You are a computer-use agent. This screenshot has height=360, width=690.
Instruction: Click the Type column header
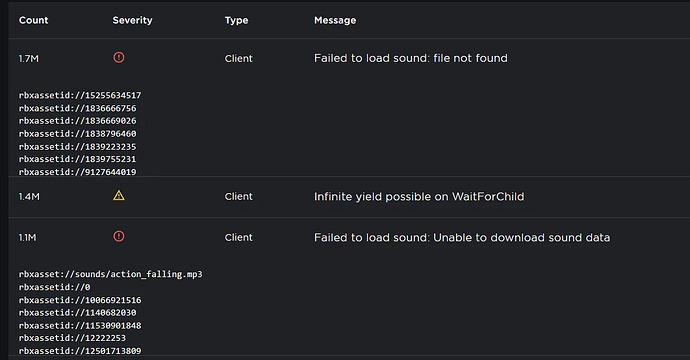(236, 20)
